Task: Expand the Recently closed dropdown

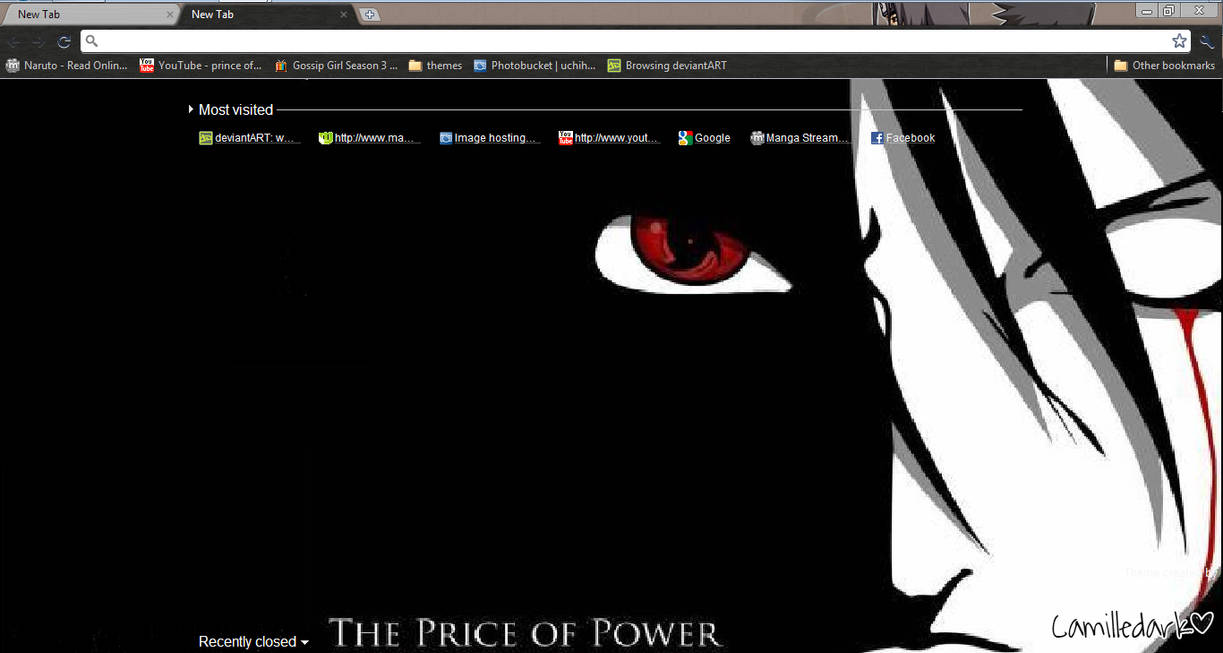Action: (x=253, y=642)
